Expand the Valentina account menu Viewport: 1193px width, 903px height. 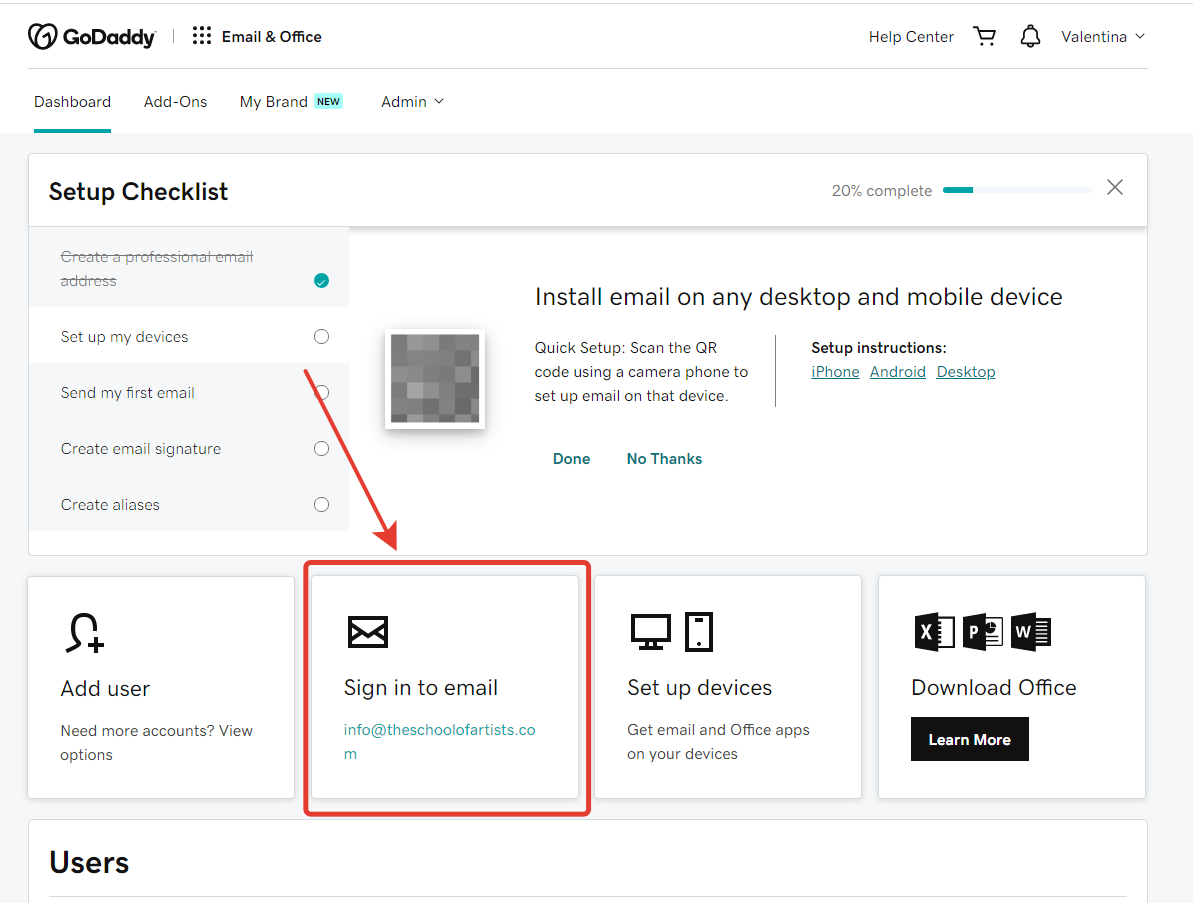pyautogui.click(x=1103, y=37)
